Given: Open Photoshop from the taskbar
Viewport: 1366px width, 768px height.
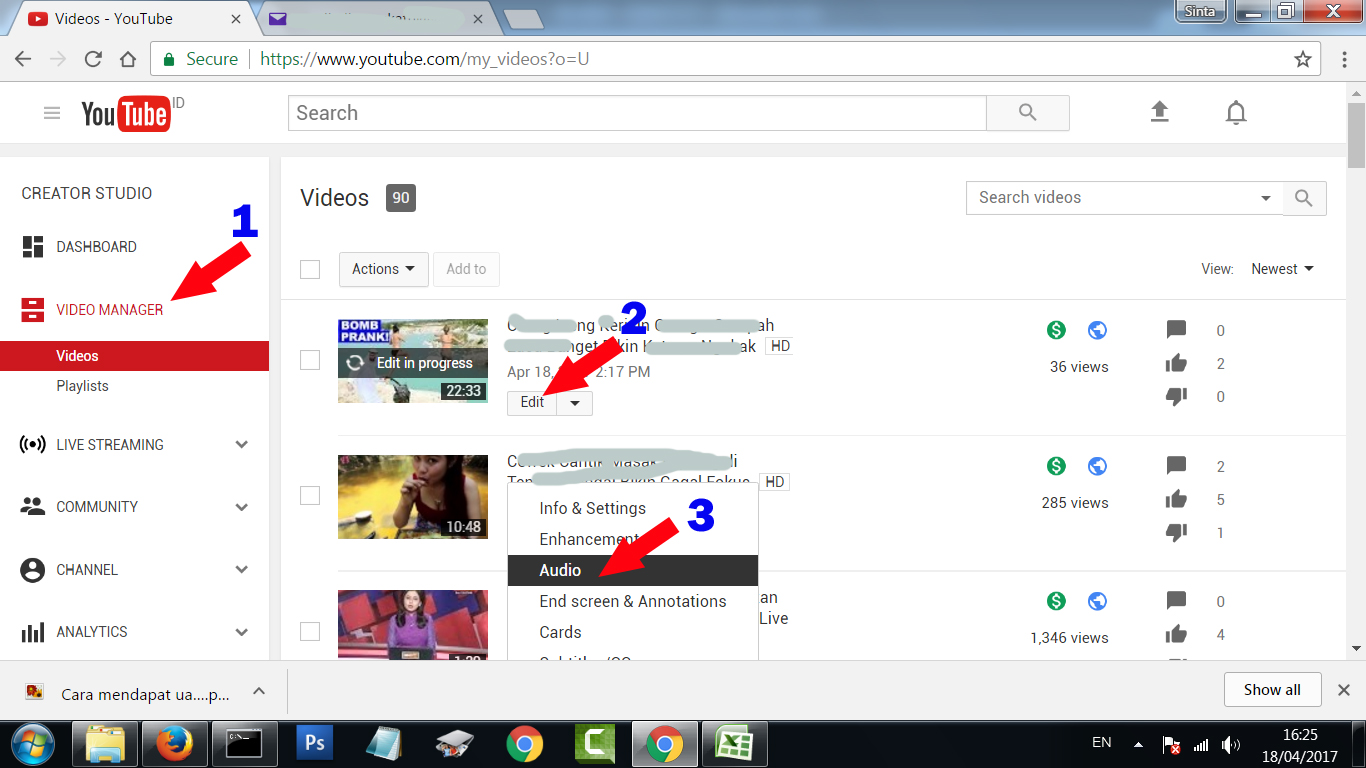Looking at the screenshot, I should [315, 743].
